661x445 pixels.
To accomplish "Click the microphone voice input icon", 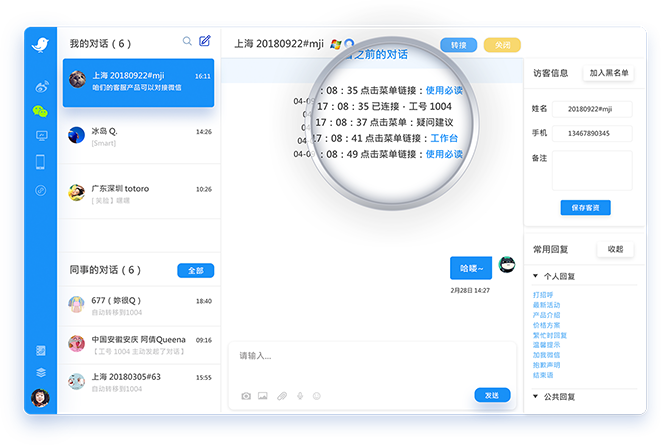I will 299,396.
